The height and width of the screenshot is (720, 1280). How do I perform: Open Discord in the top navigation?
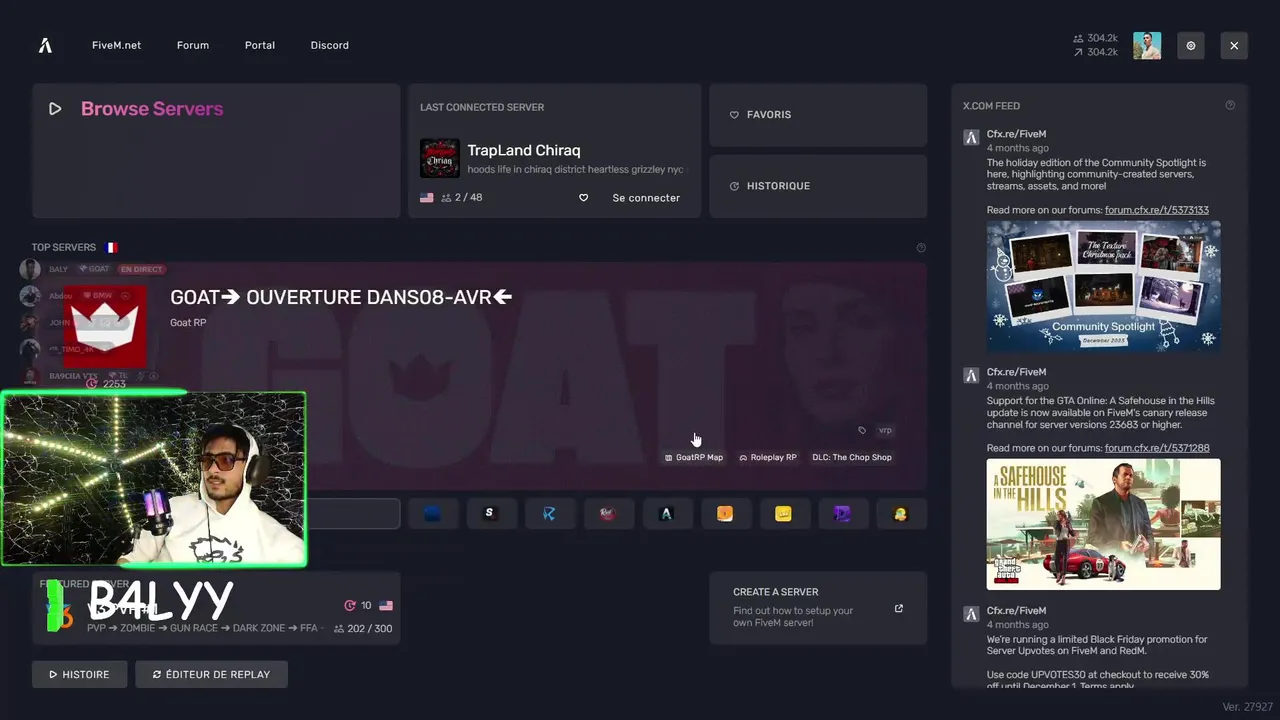(x=330, y=45)
